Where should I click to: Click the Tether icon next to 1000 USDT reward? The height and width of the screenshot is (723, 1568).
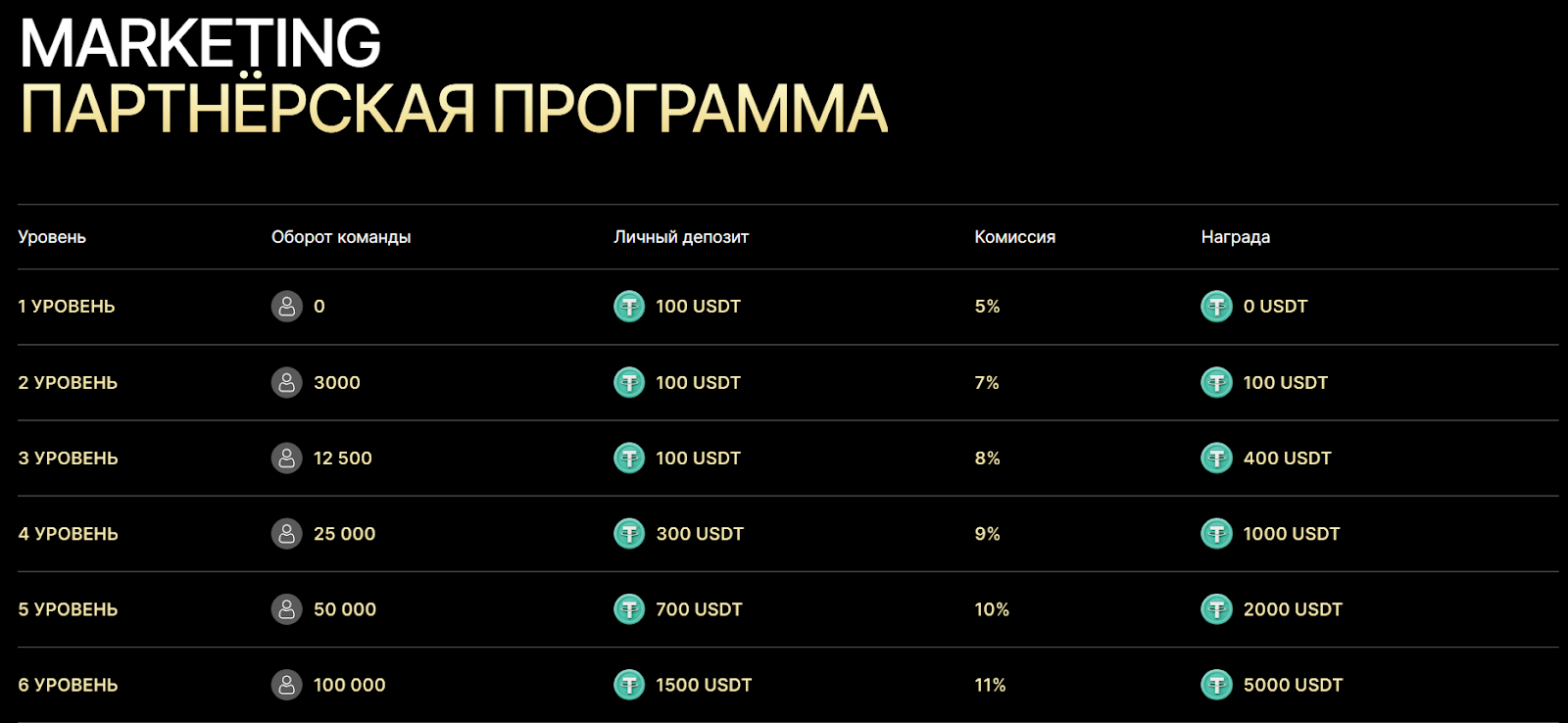(1216, 534)
